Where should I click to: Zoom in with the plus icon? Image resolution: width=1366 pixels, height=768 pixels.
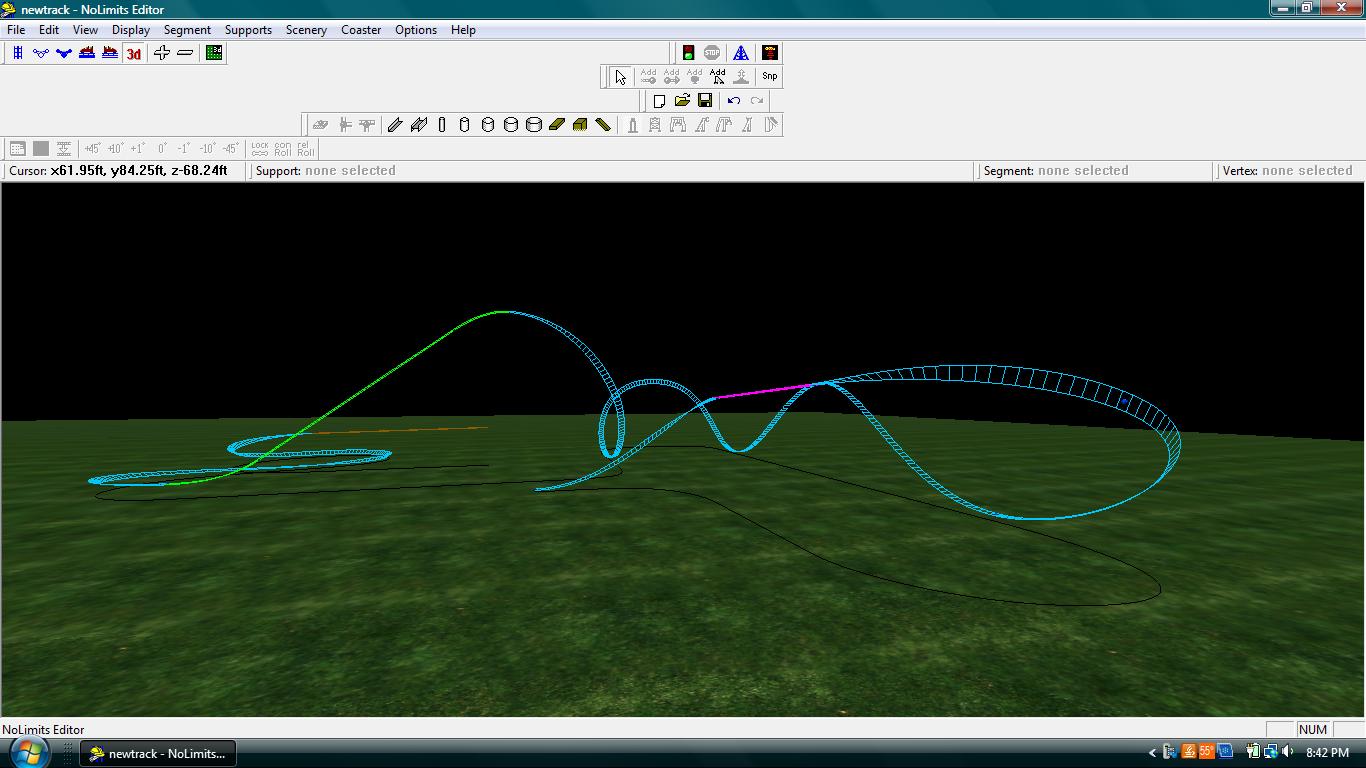pyautogui.click(x=162, y=53)
